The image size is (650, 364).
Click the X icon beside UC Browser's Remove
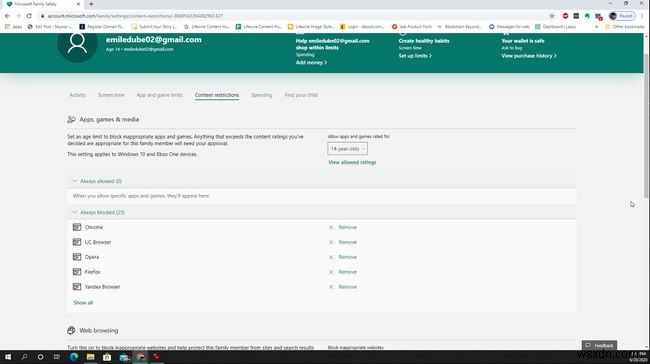click(331, 243)
